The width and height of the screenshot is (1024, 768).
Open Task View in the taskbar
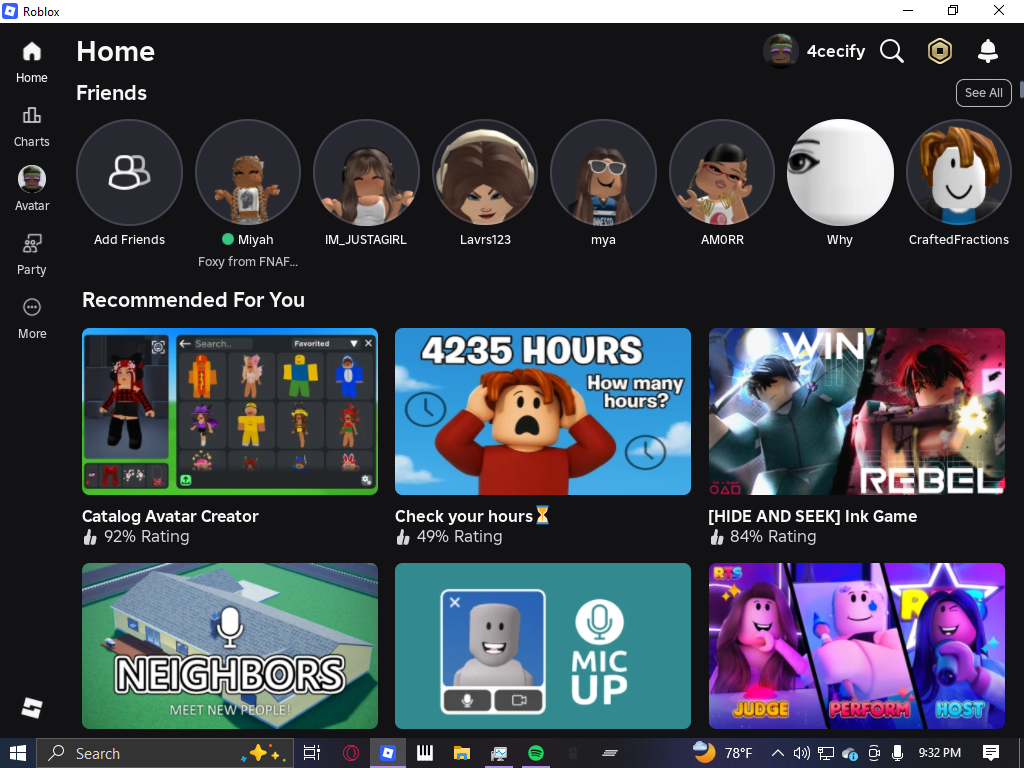coord(312,753)
